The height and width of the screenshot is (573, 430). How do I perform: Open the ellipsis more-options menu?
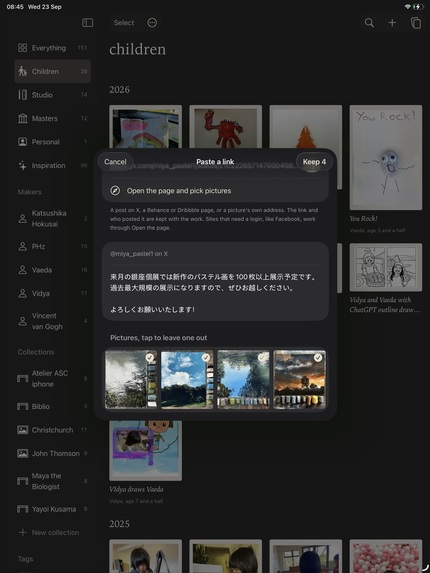(152, 23)
